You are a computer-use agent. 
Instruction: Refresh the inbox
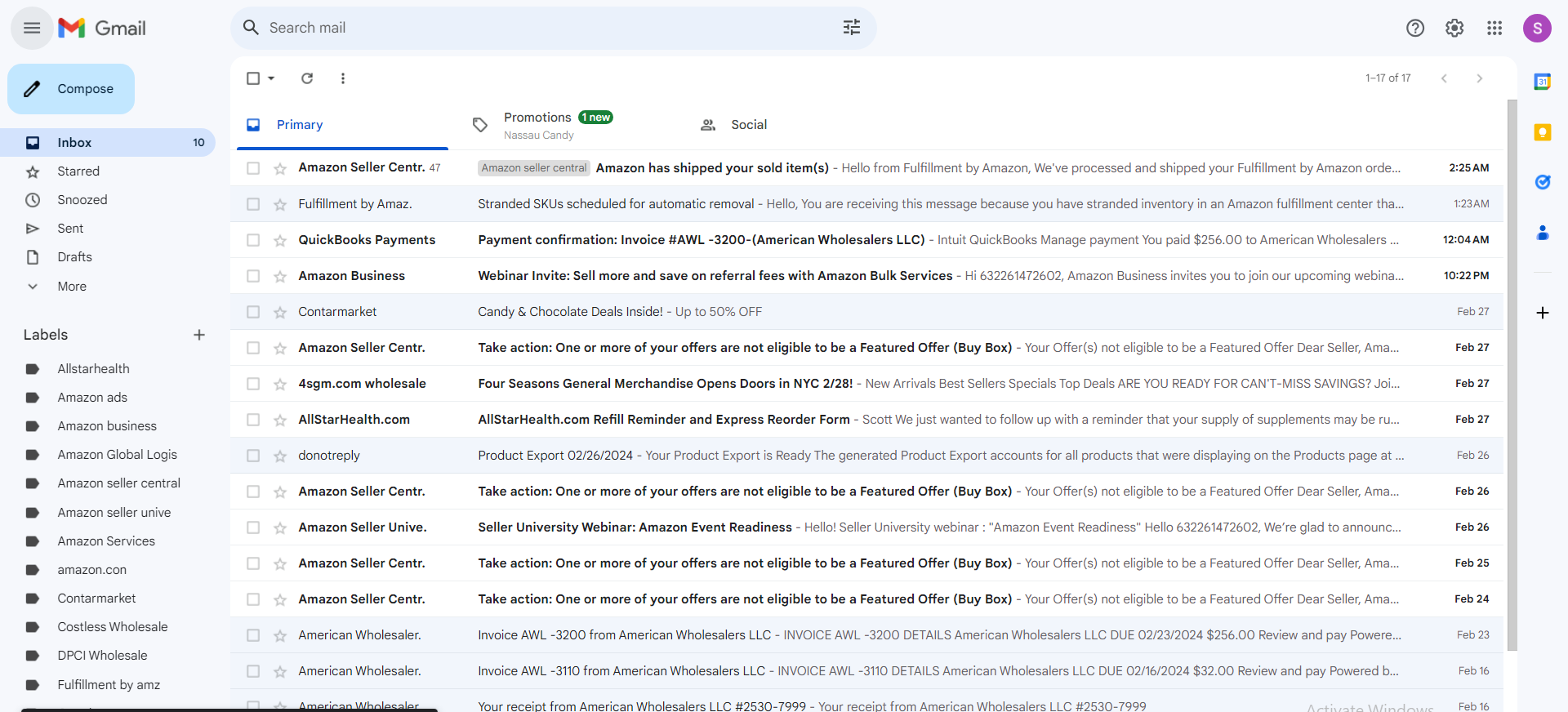(x=307, y=78)
